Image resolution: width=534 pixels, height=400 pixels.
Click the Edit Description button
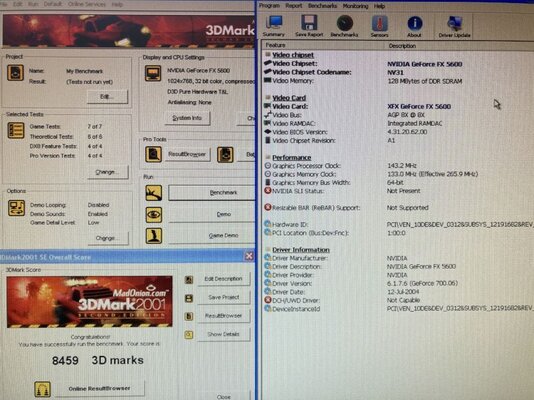223,279
